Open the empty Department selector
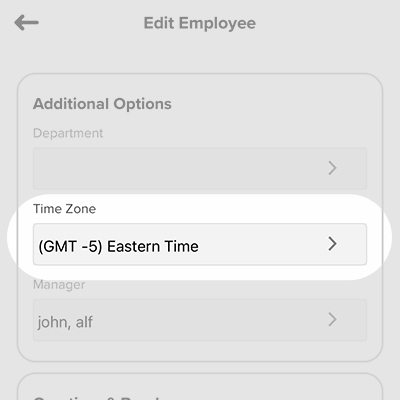This screenshot has width=400, height=400. pyautogui.click(x=200, y=168)
